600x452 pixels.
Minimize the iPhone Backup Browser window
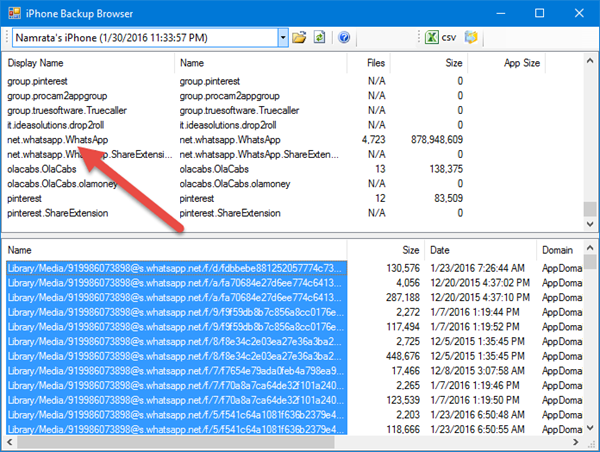501,13
